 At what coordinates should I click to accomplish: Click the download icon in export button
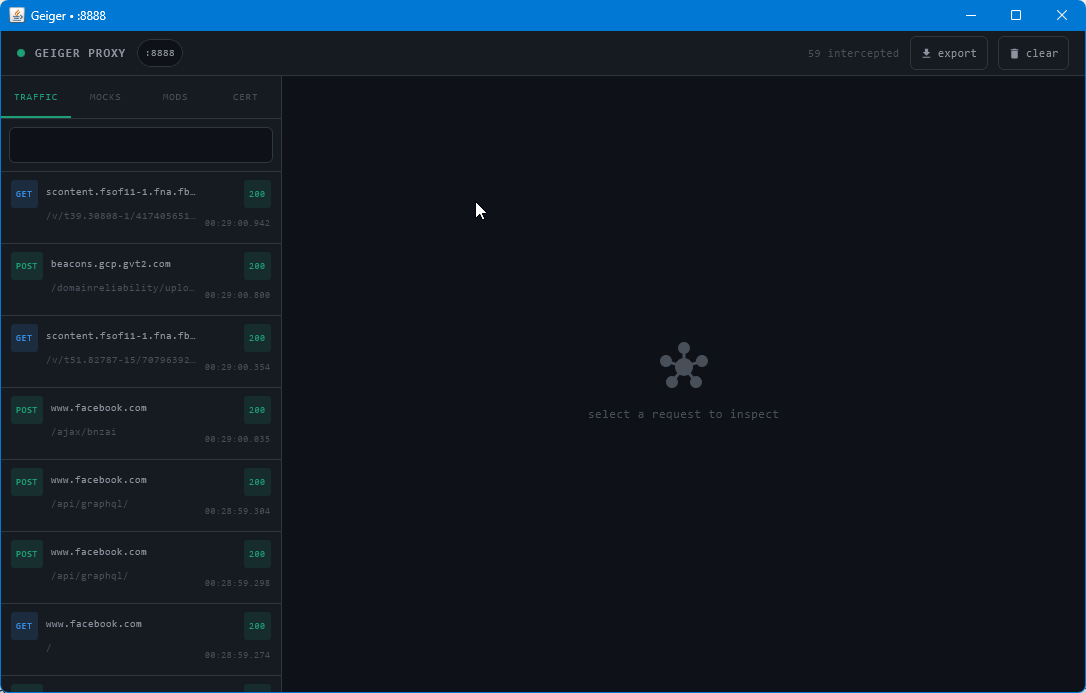[x=926, y=53]
